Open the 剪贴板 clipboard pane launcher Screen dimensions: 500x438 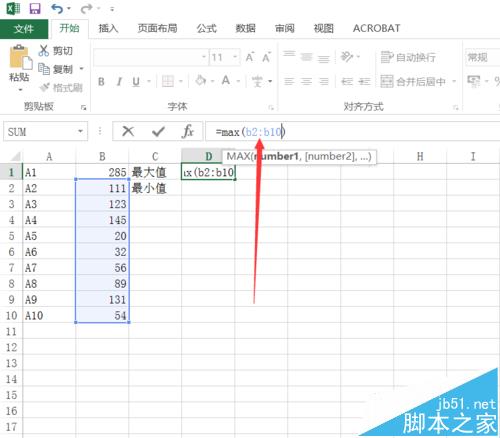pos(83,107)
